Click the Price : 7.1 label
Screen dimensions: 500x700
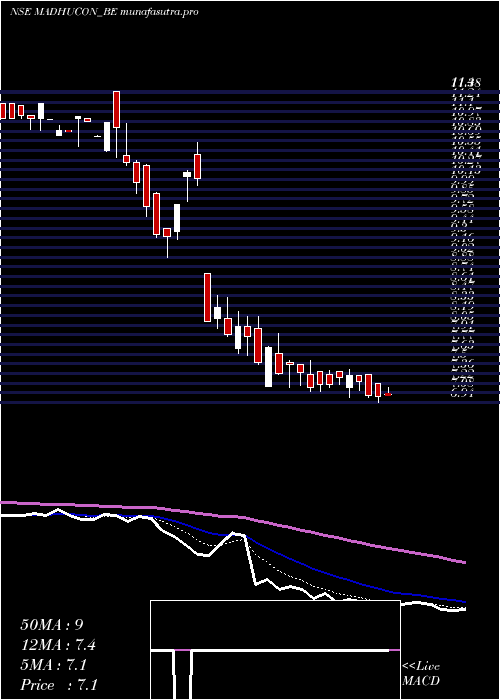coord(59,685)
